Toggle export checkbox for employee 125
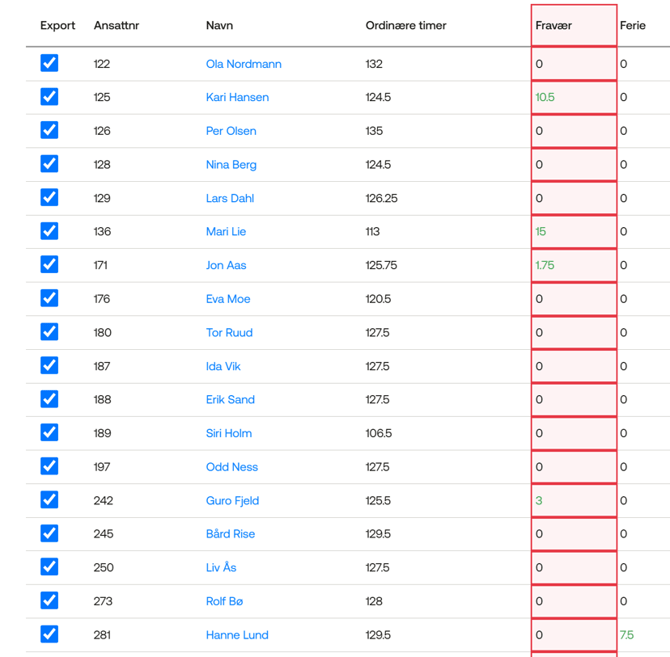 tap(49, 97)
